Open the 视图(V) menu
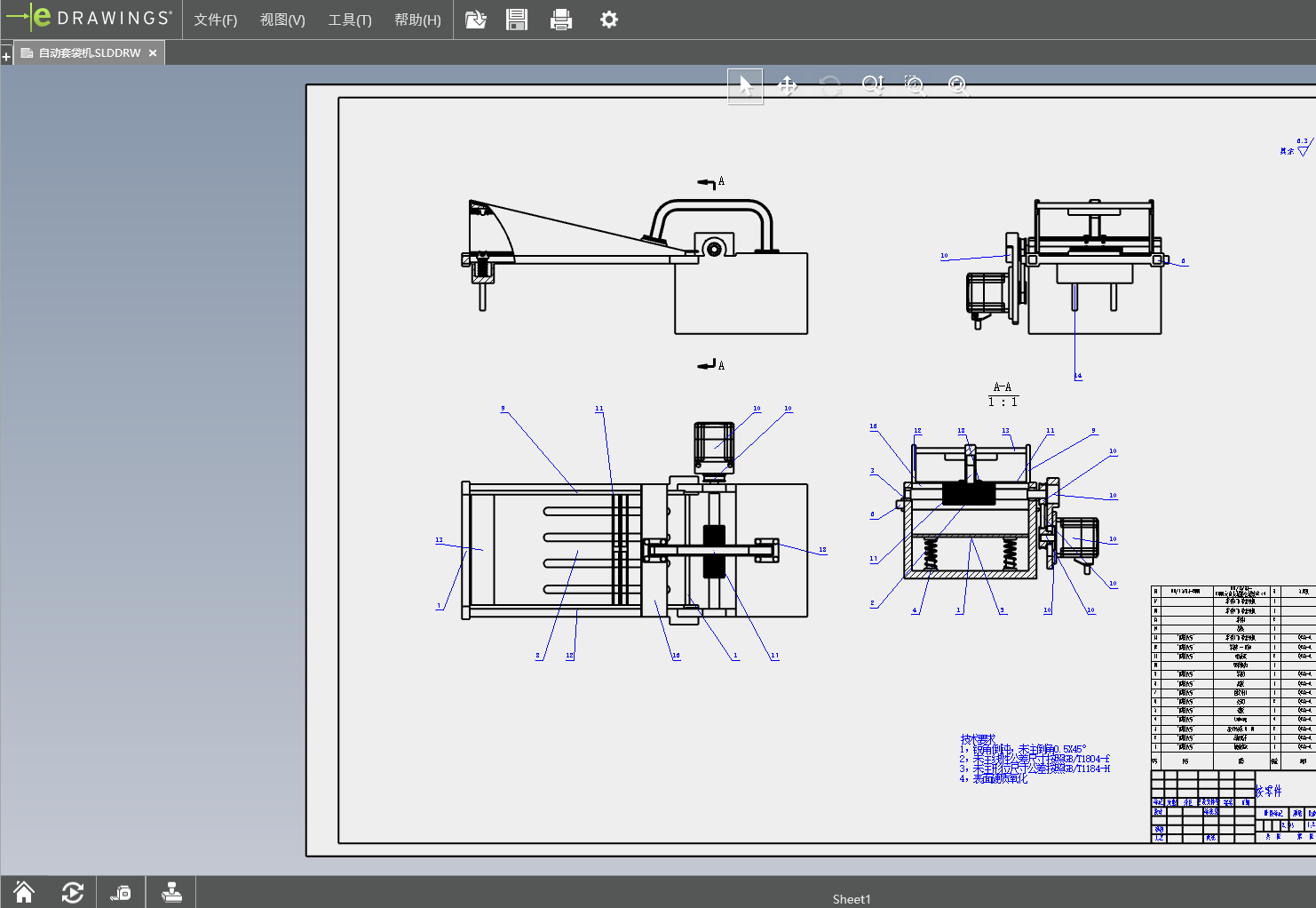This screenshot has height=908, width=1316. coord(282,20)
